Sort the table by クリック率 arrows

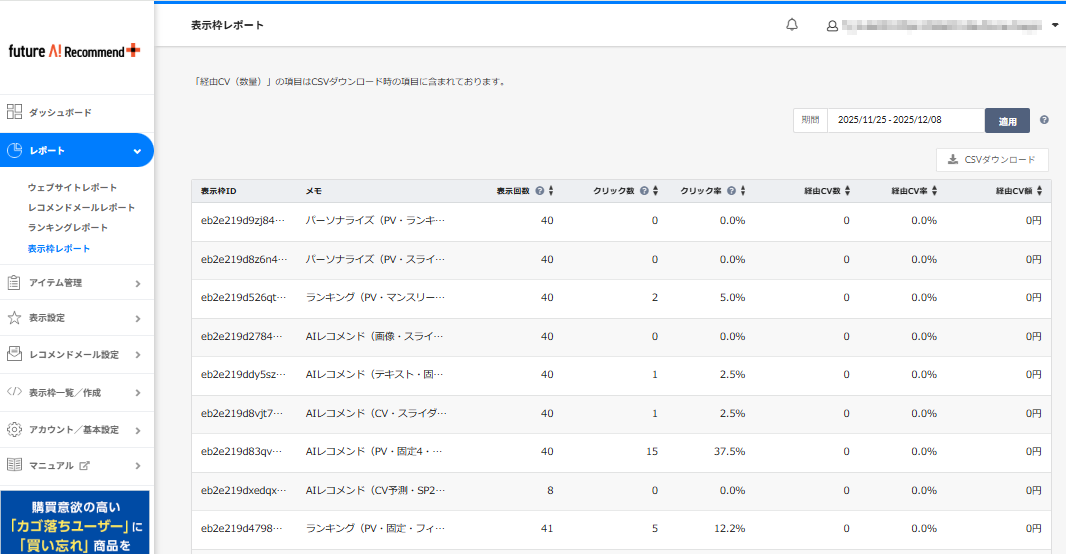tap(743, 191)
